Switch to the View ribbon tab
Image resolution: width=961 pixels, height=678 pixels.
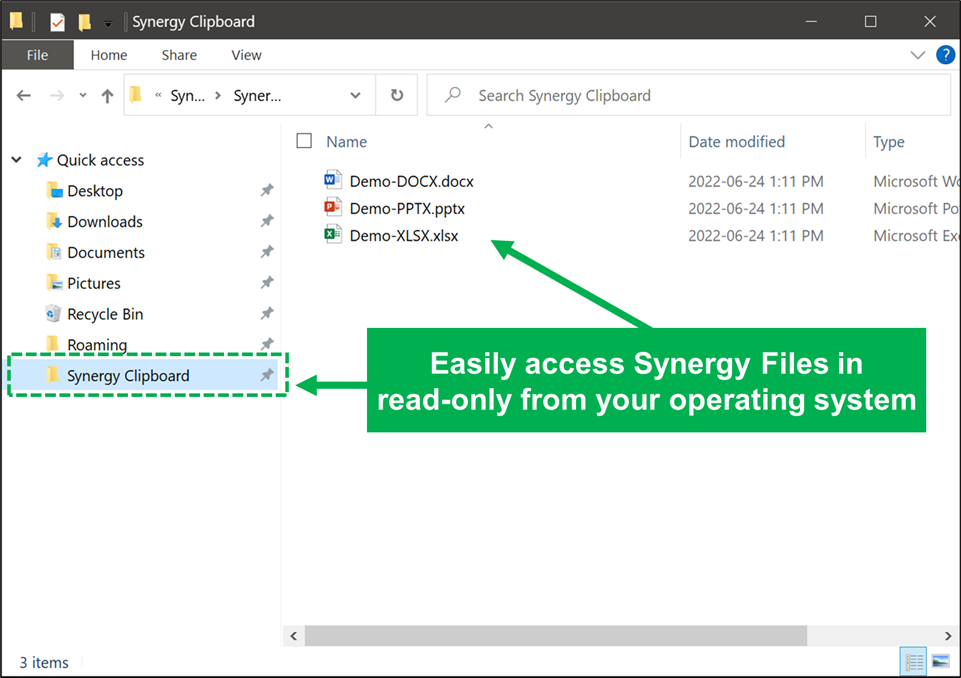click(x=246, y=55)
